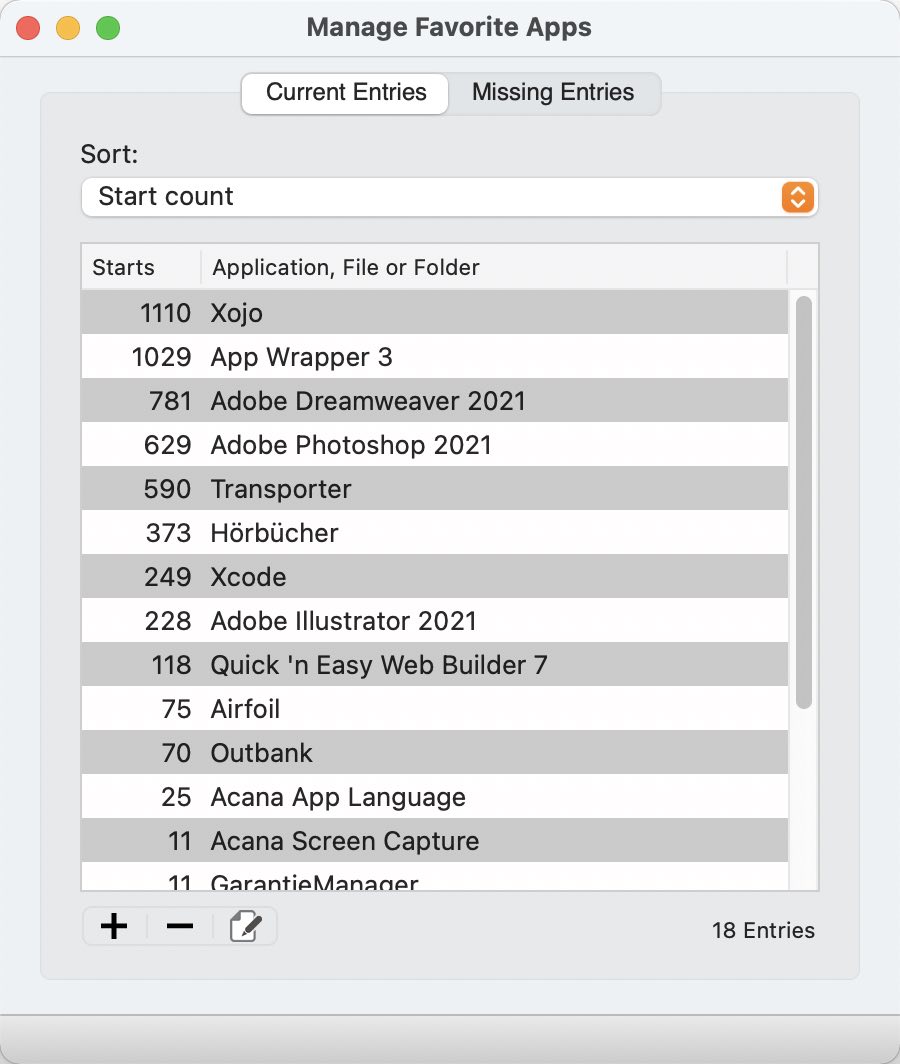Click the 1029 start count value
Image resolution: width=900 pixels, height=1064 pixels.
(x=162, y=358)
